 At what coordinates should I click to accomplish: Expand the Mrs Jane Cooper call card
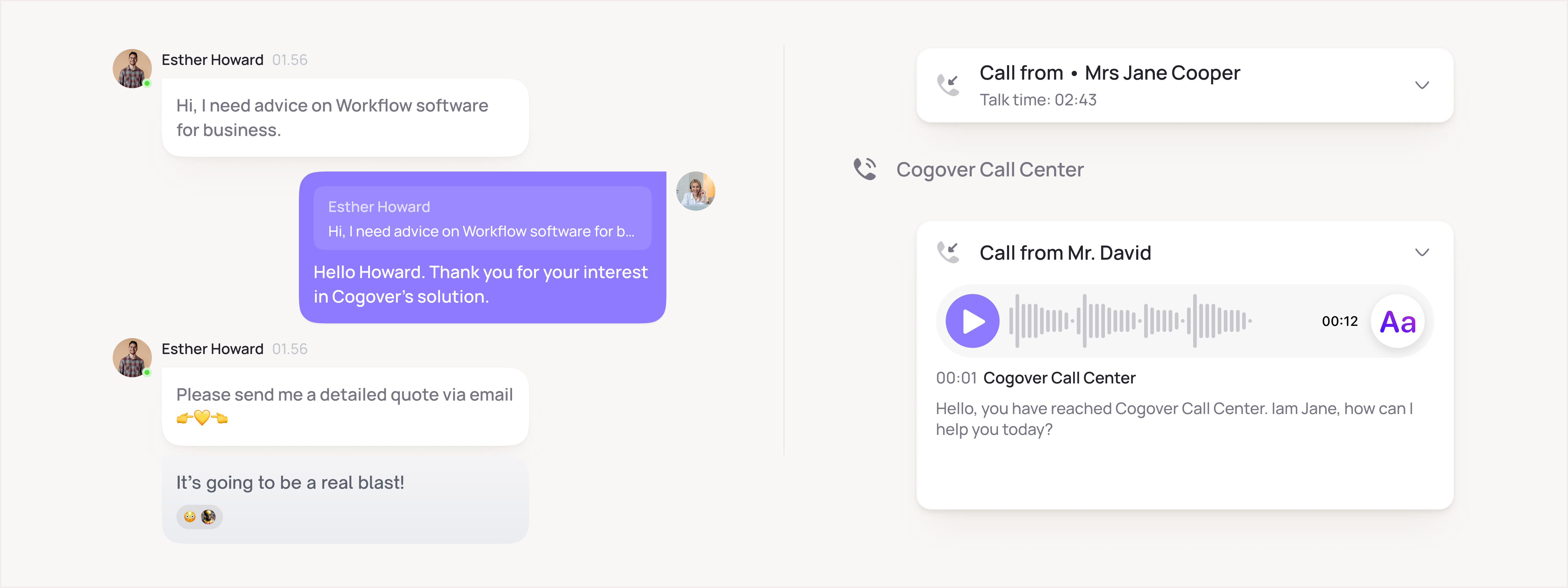point(1422,85)
